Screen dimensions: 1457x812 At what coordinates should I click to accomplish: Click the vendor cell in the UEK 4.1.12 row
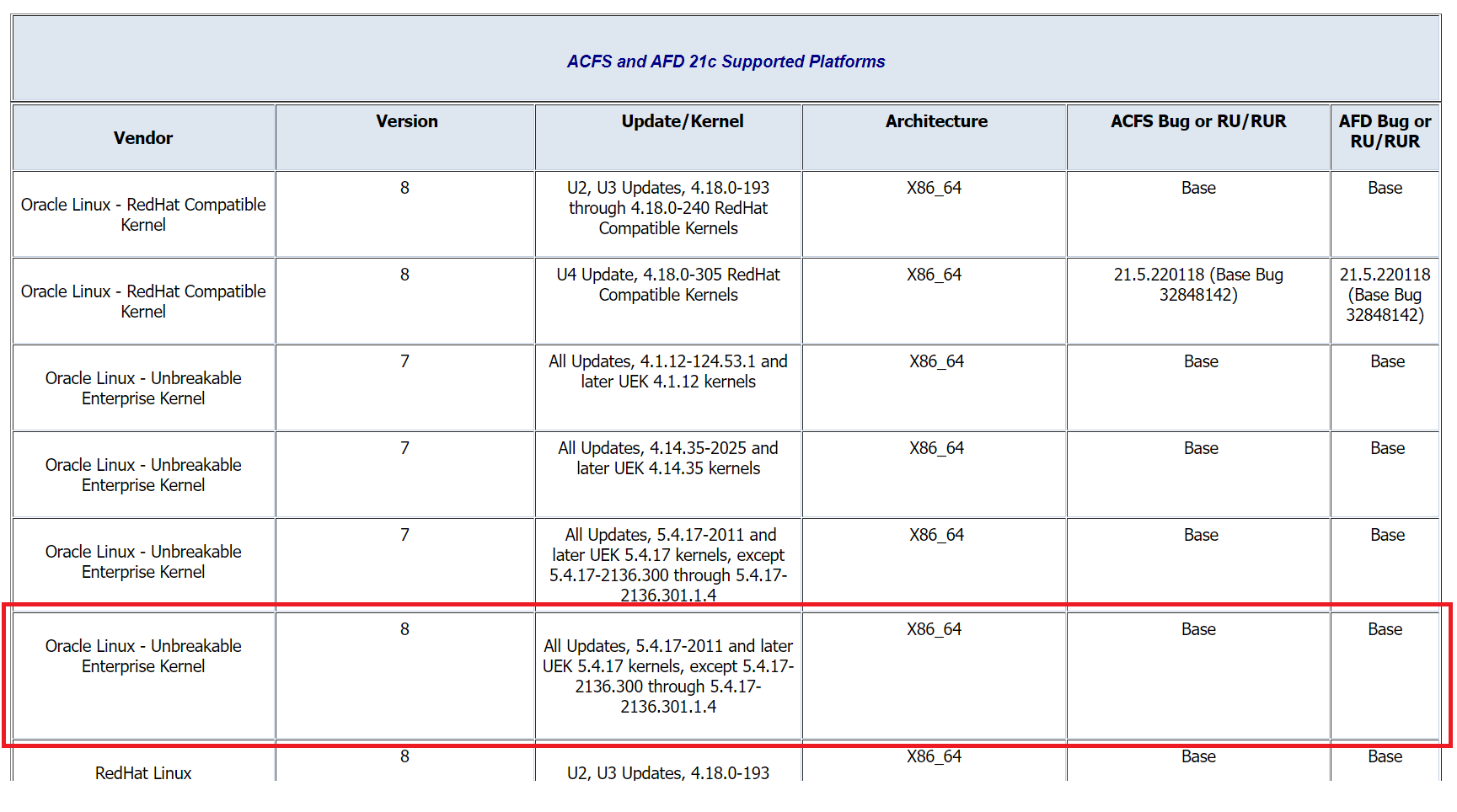click(143, 388)
